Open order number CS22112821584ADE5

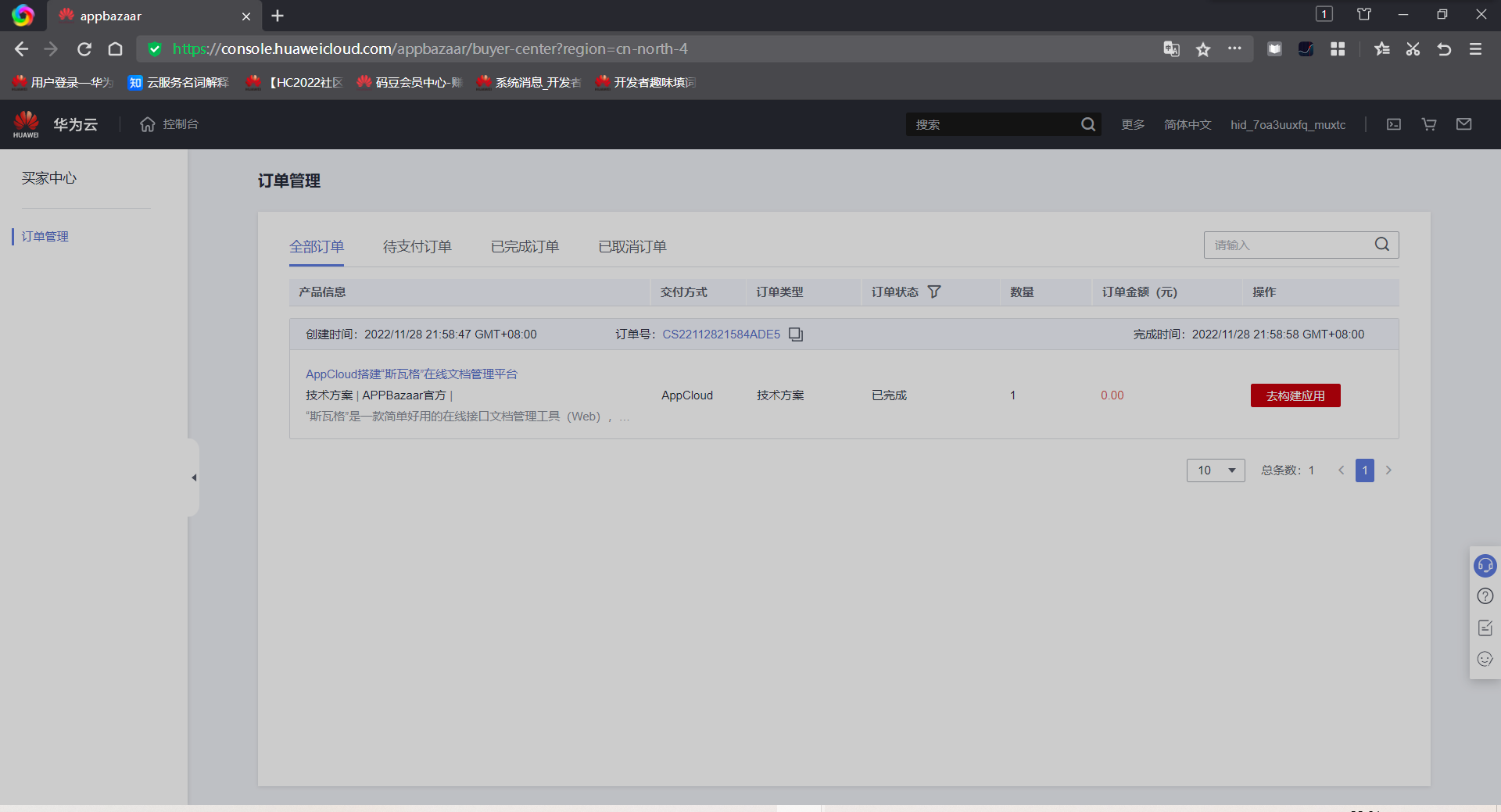click(722, 334)
